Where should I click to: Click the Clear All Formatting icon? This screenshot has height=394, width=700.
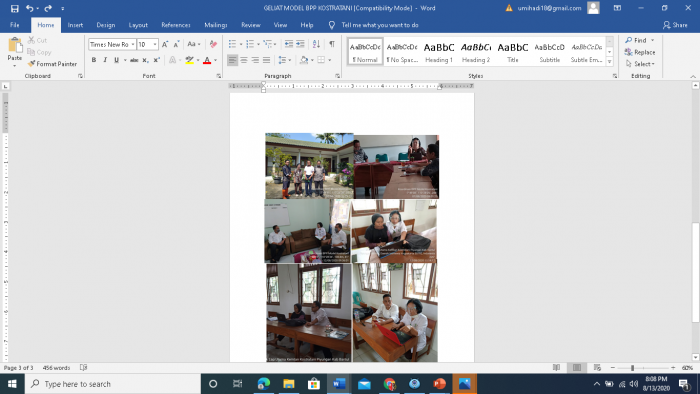click(213, 44)
